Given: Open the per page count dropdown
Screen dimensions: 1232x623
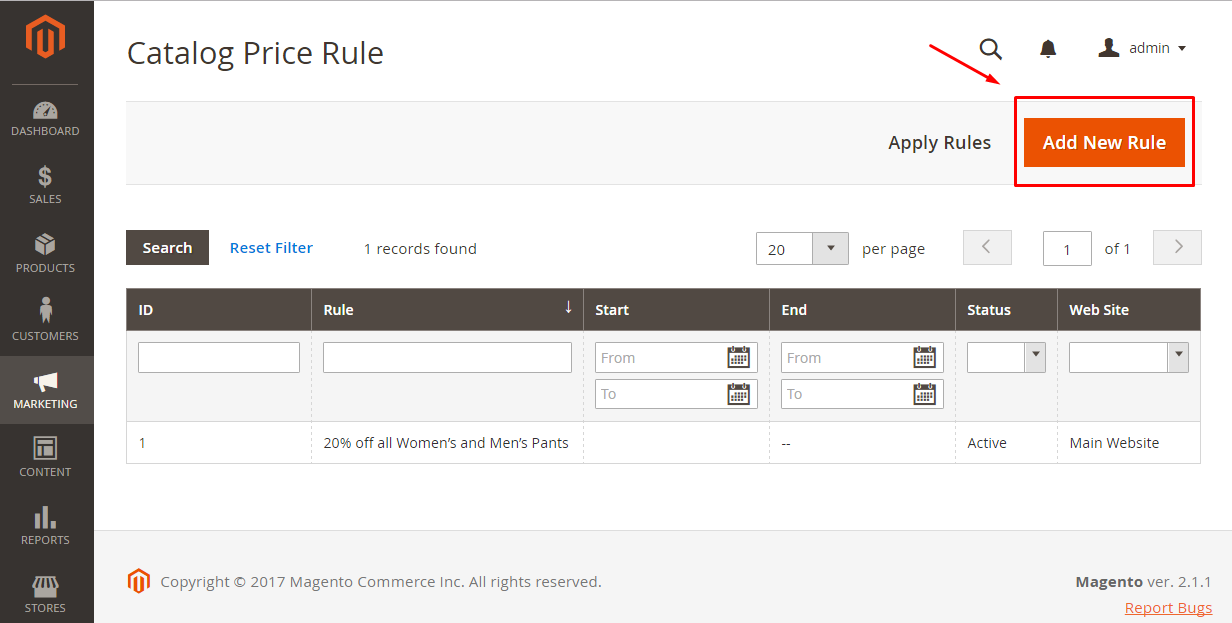Looking at the screenshot, I should (802, 248).
